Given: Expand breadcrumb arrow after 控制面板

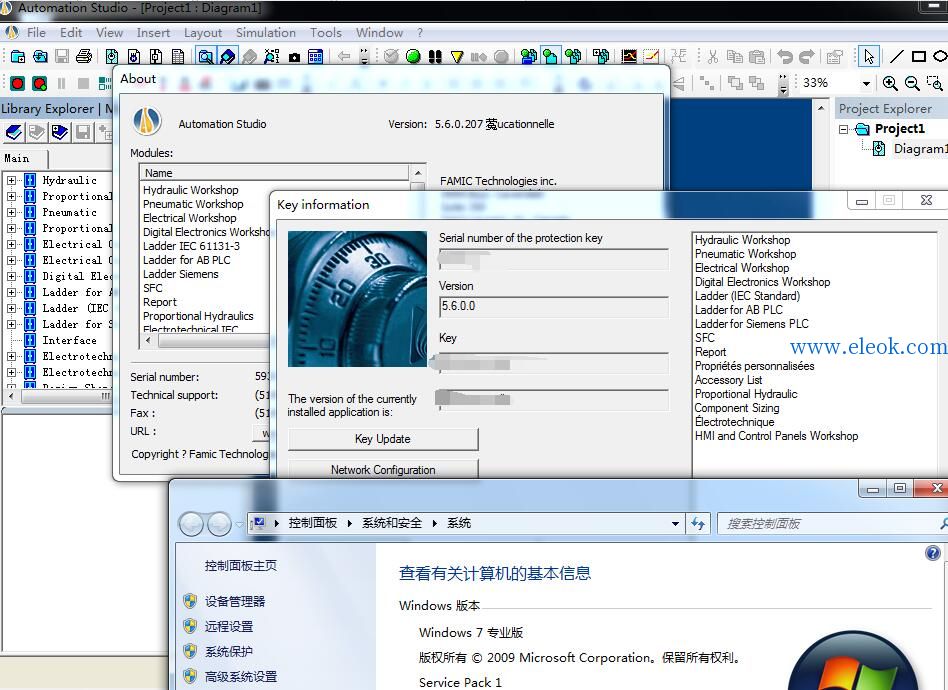Looking at the screenshot, I should tap(349, 523).
